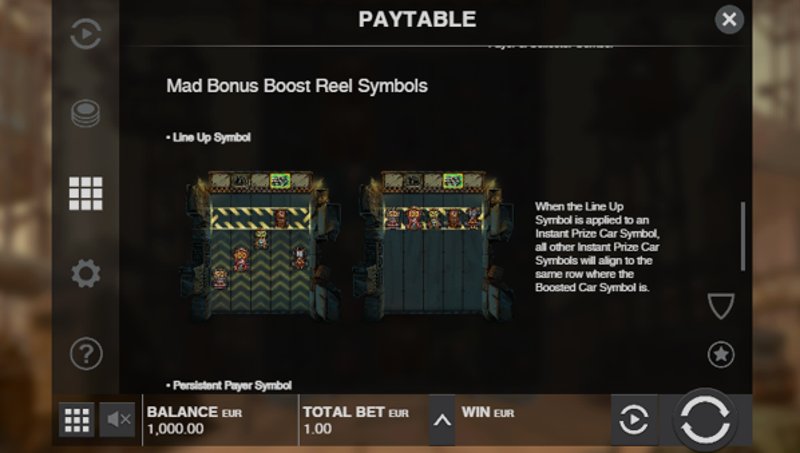
Task: Click the downward shield arrow on right
Action: pyautogui.click(x=721, y=306)
